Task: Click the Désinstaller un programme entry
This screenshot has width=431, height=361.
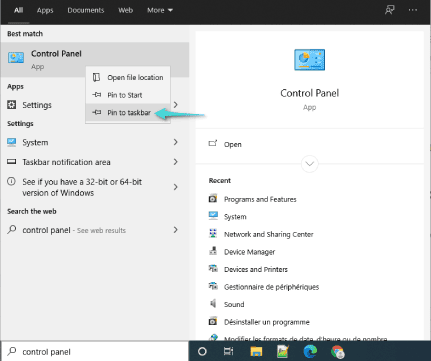Action: coord(267,322)
